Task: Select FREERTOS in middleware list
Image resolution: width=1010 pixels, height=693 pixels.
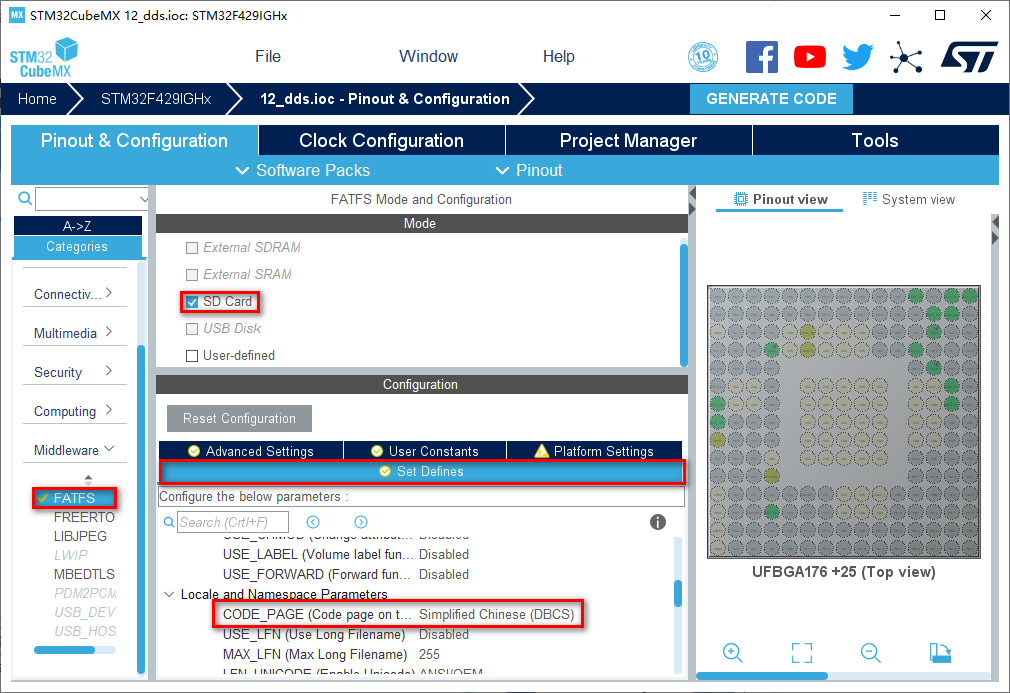Action: pos(84,517)
